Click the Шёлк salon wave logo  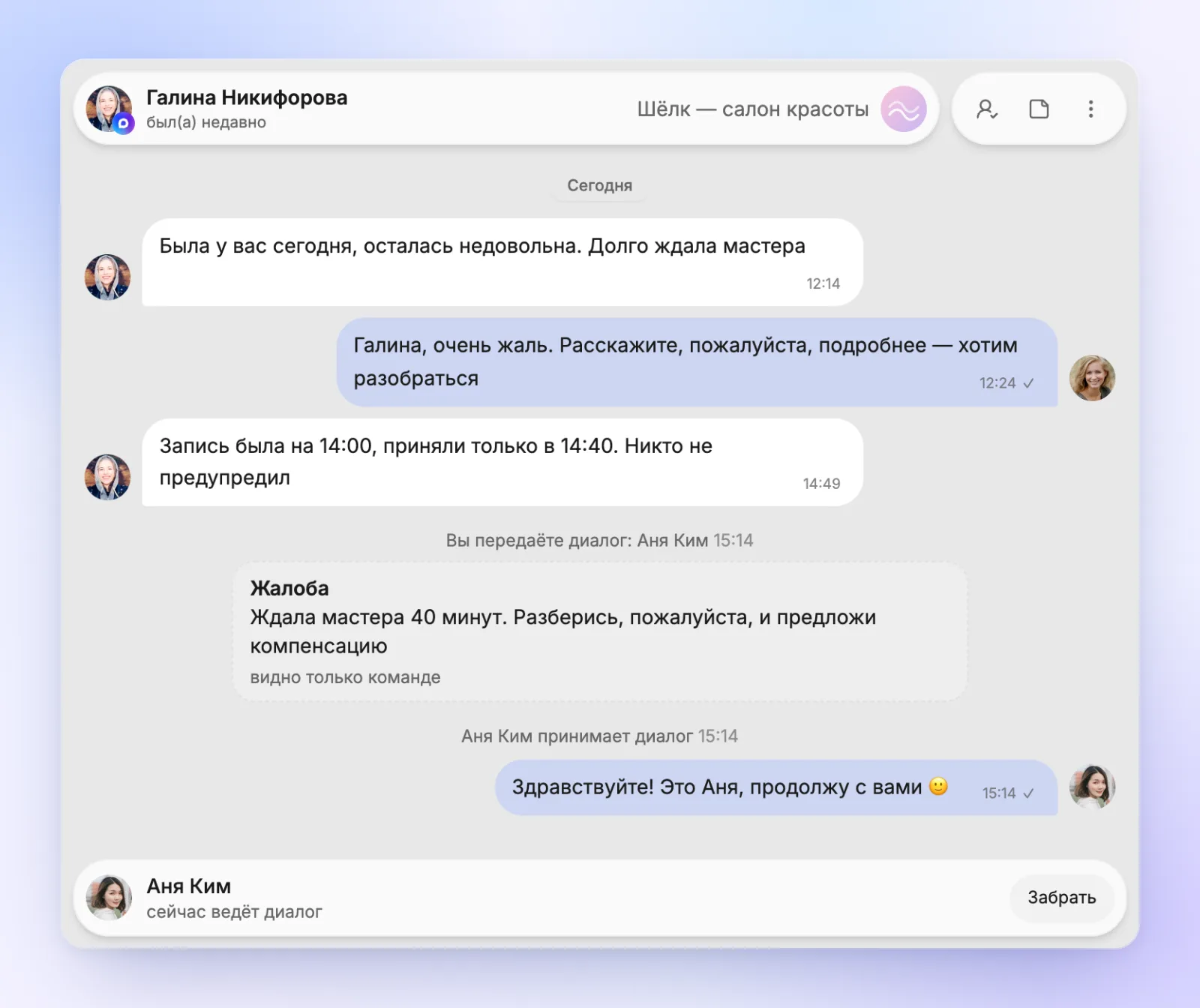(x=904, y=109)
